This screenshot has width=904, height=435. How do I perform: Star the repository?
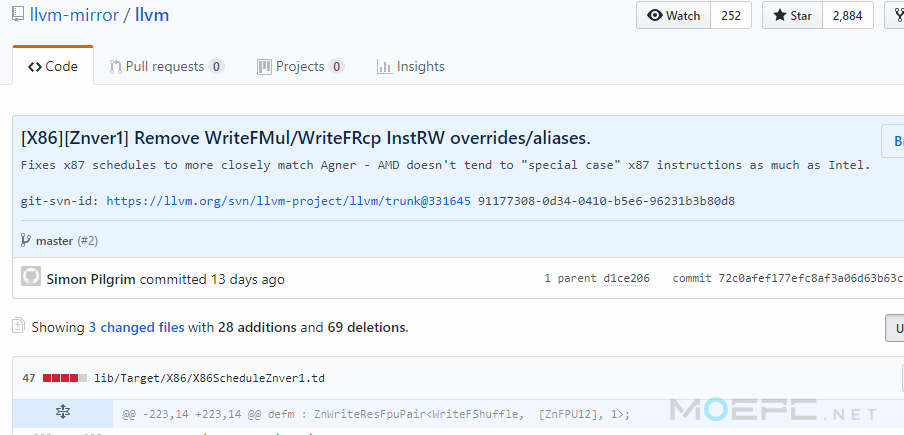coord(792,16)
